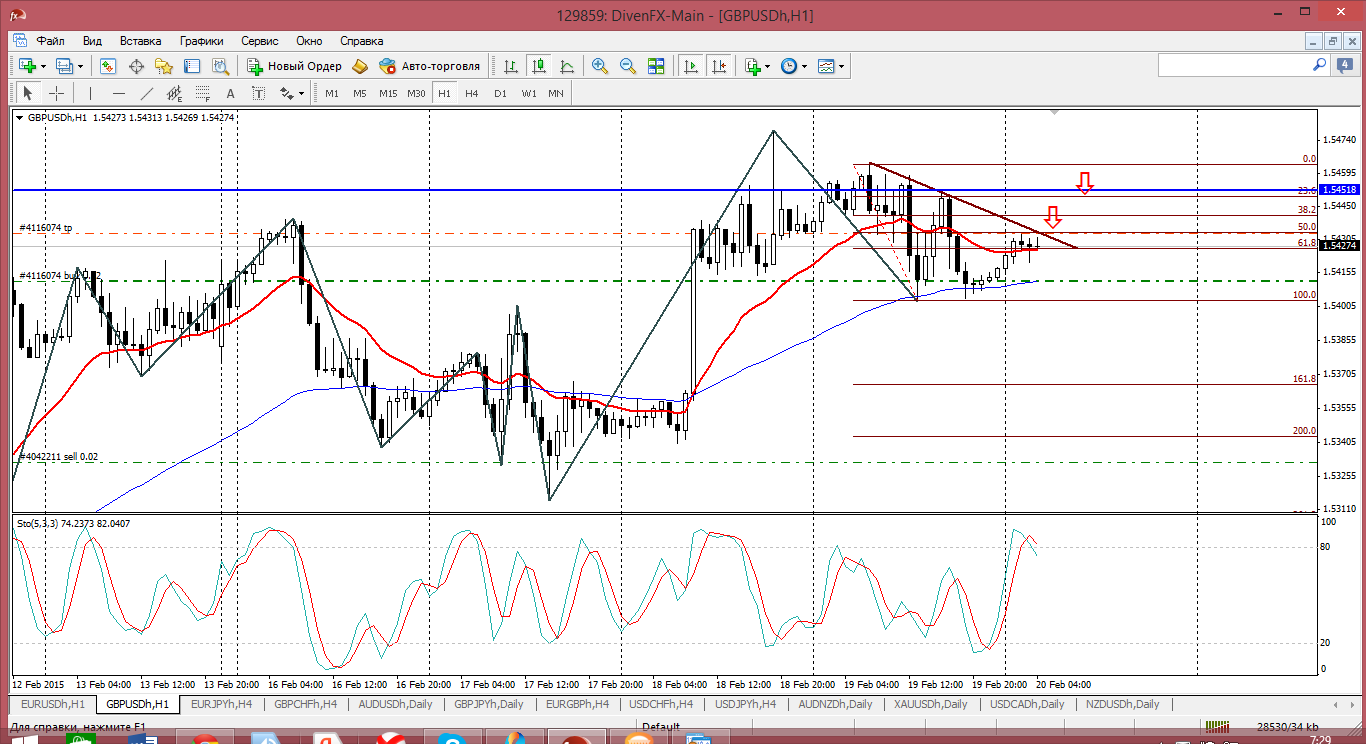
Task: Select the Fibonacci retracement drawing tool
Action: [x=203, y=93]
